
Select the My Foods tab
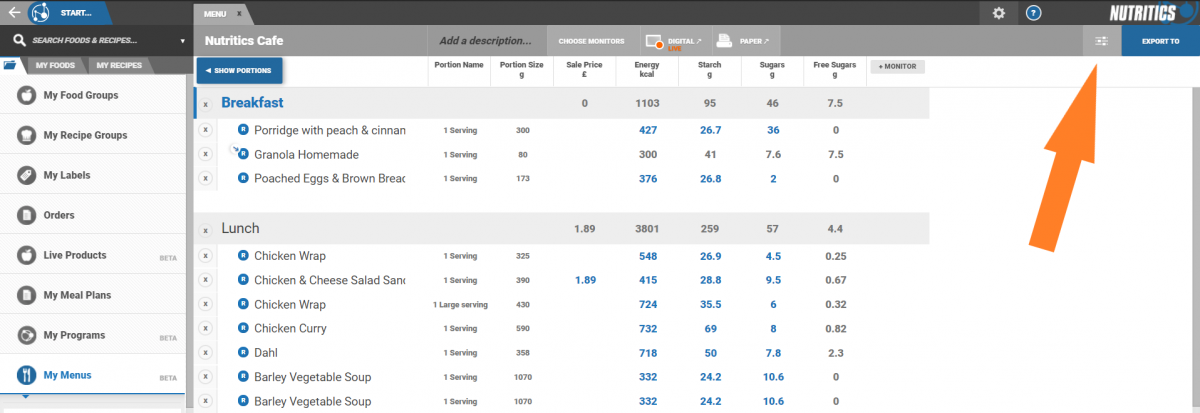pyautogui.click(x=55, y=66)
